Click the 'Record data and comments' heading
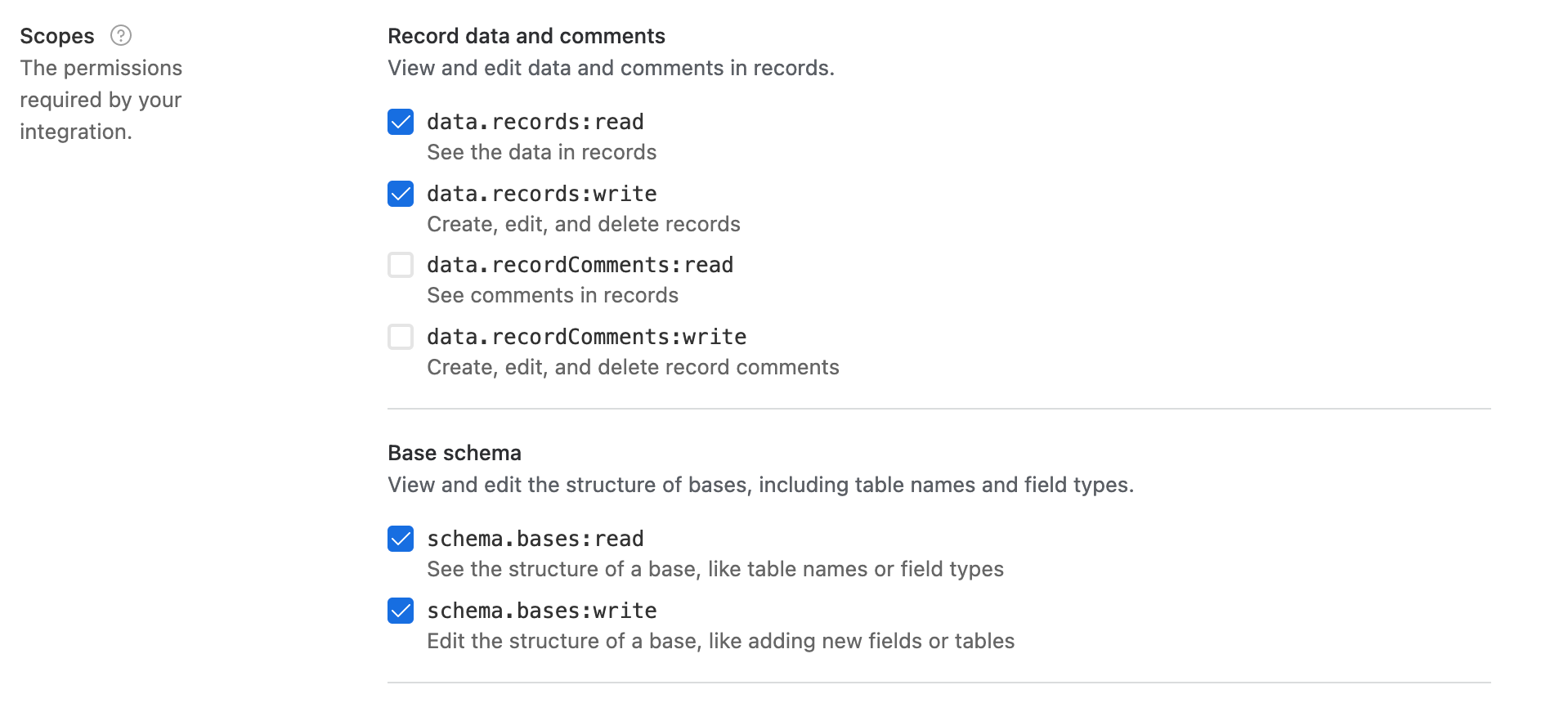Image resolution: width=1568 pixels, height=703 pixels. coord(526,36)
